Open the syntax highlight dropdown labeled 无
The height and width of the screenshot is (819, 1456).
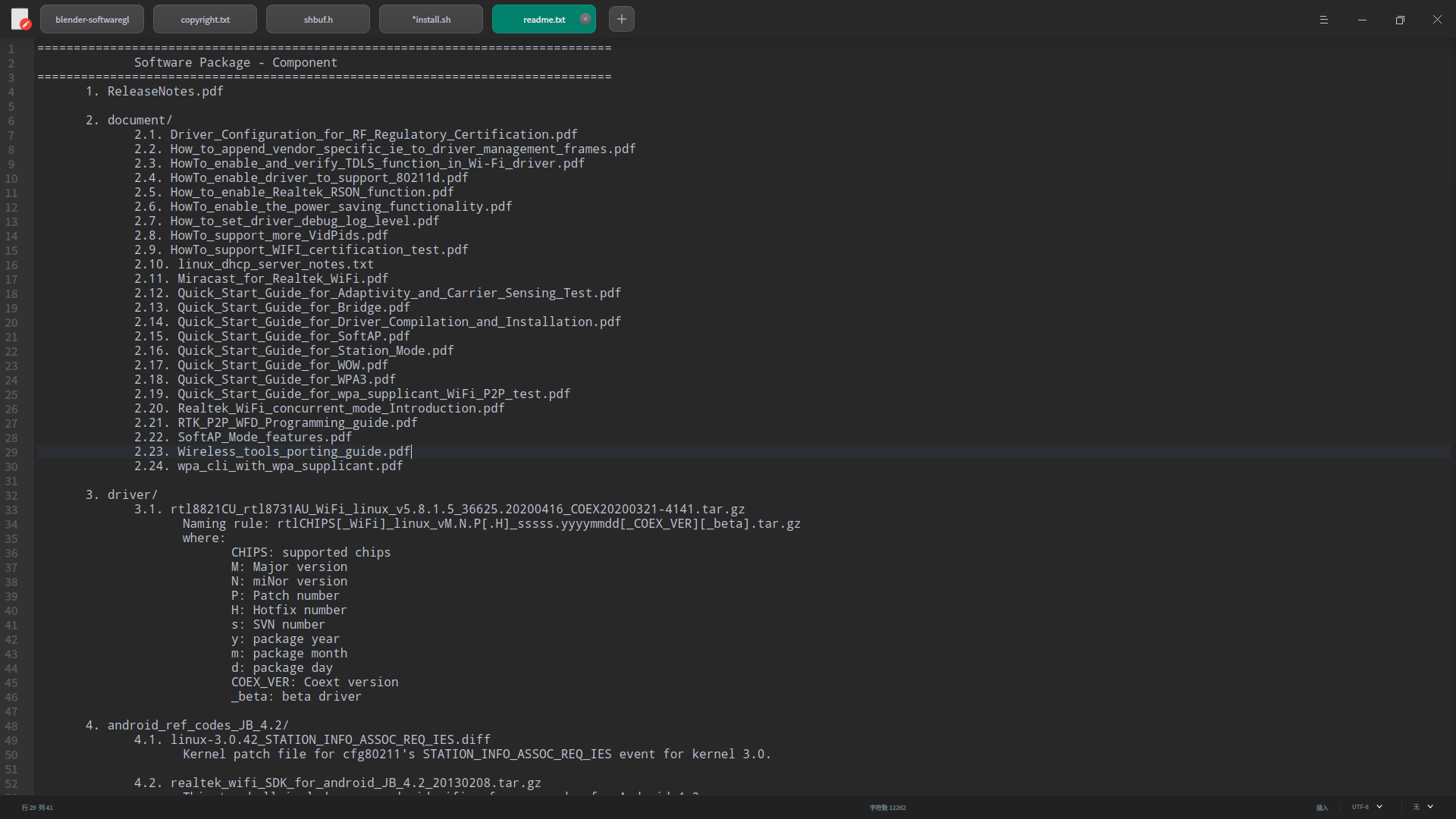pyautogui.click(x=1423, y=807)
